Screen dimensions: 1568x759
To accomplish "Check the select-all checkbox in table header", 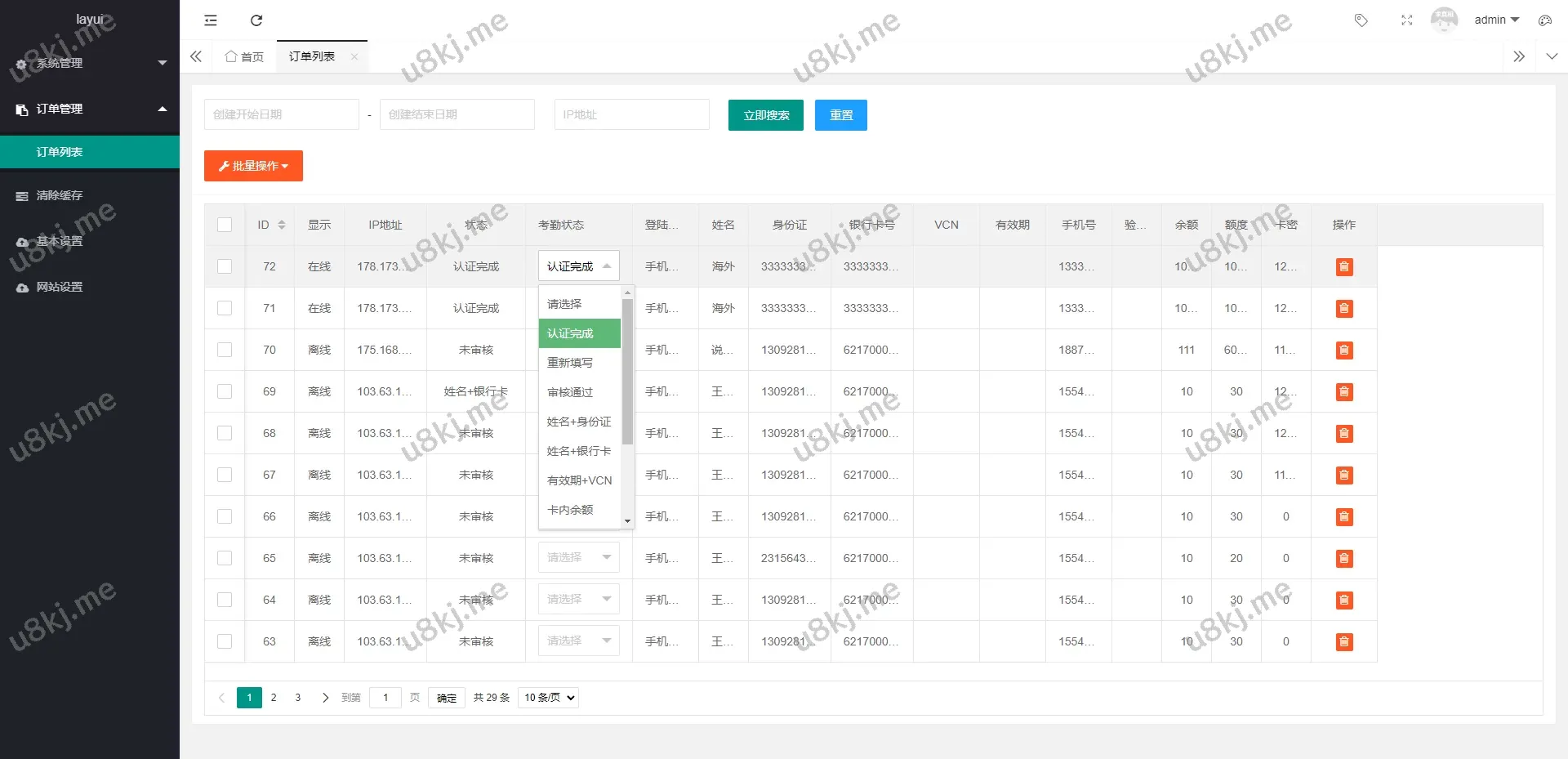I will pos(225,225).
